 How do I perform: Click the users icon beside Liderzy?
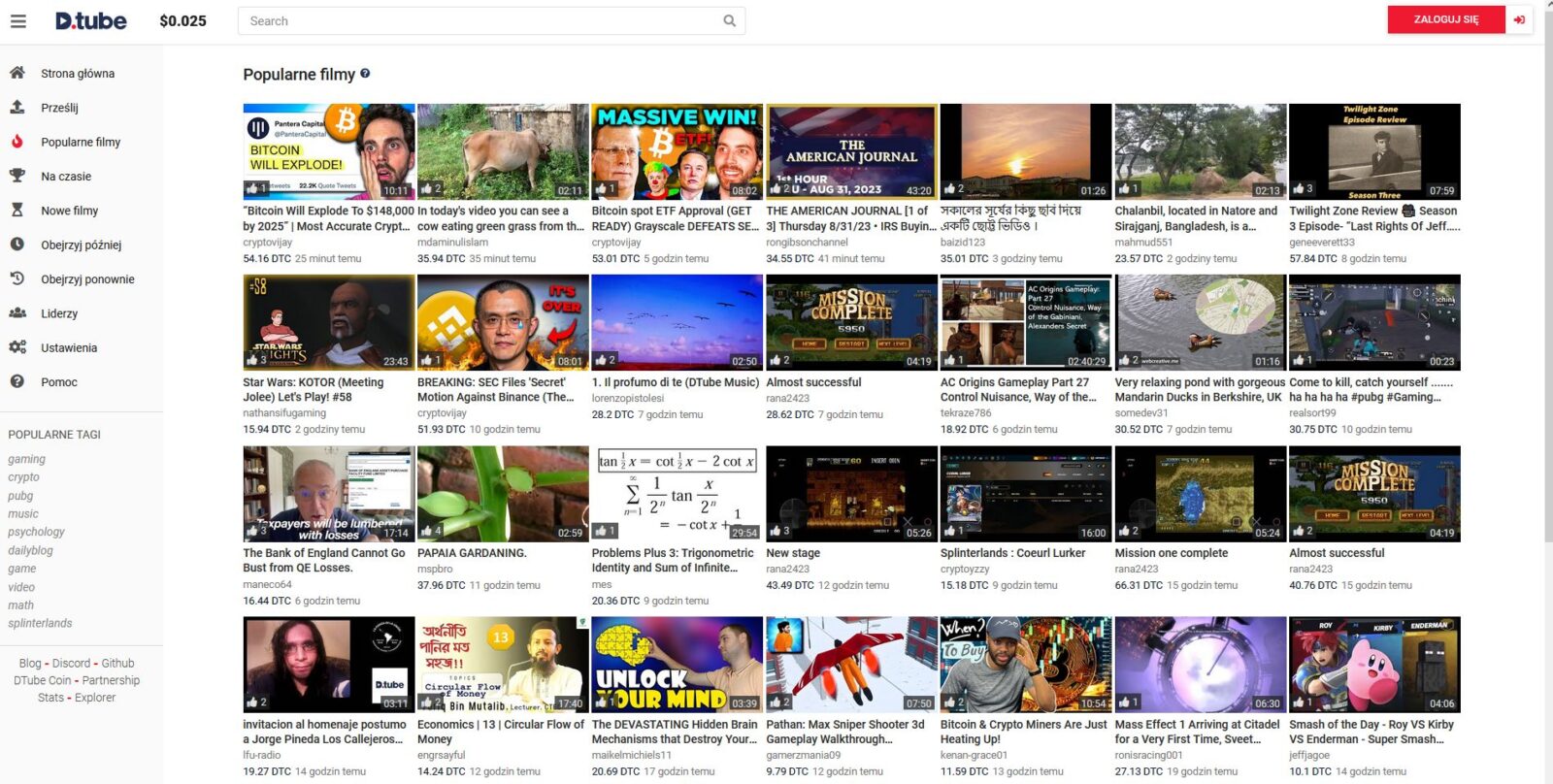17,313
